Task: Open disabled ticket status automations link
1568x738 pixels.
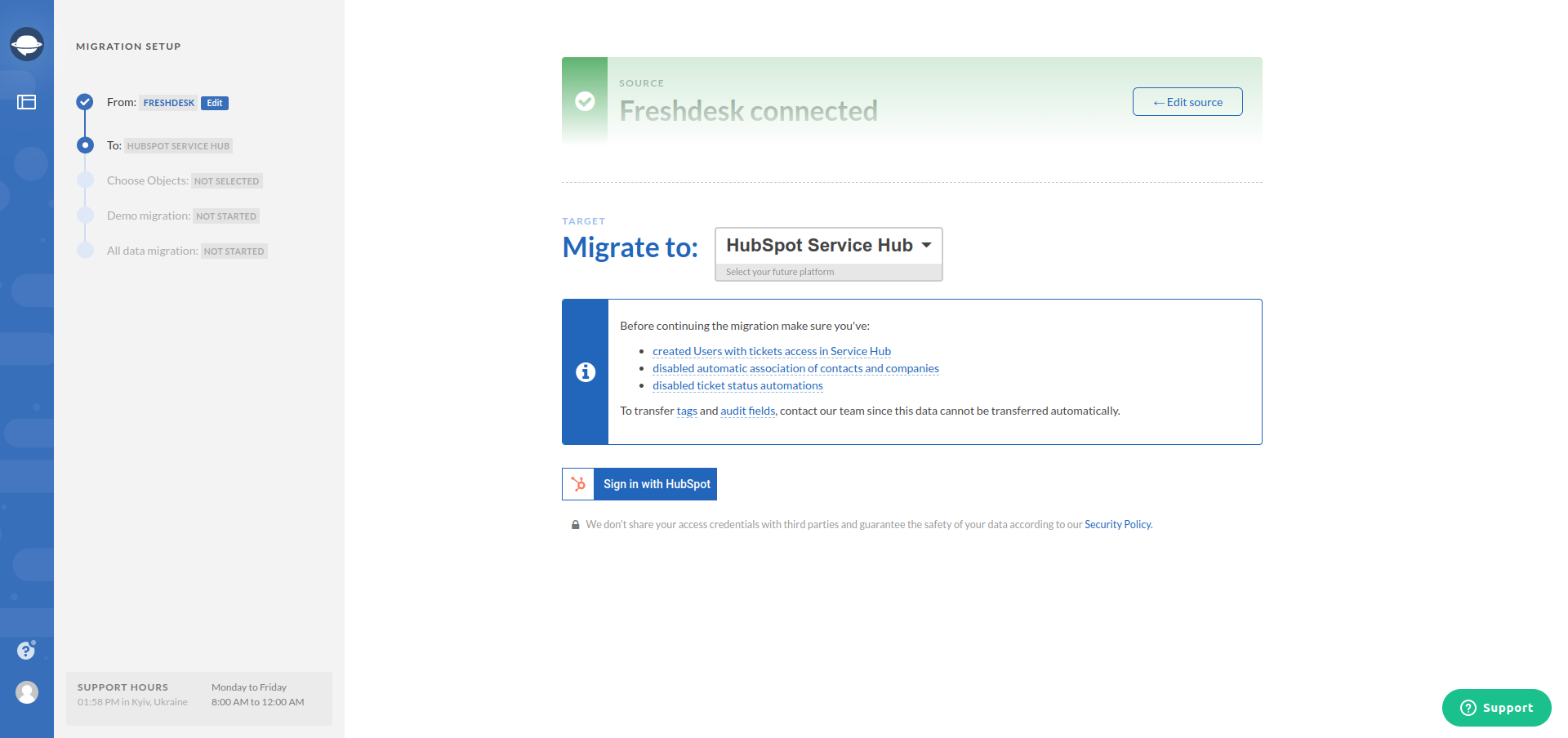Action: (737, 385)
